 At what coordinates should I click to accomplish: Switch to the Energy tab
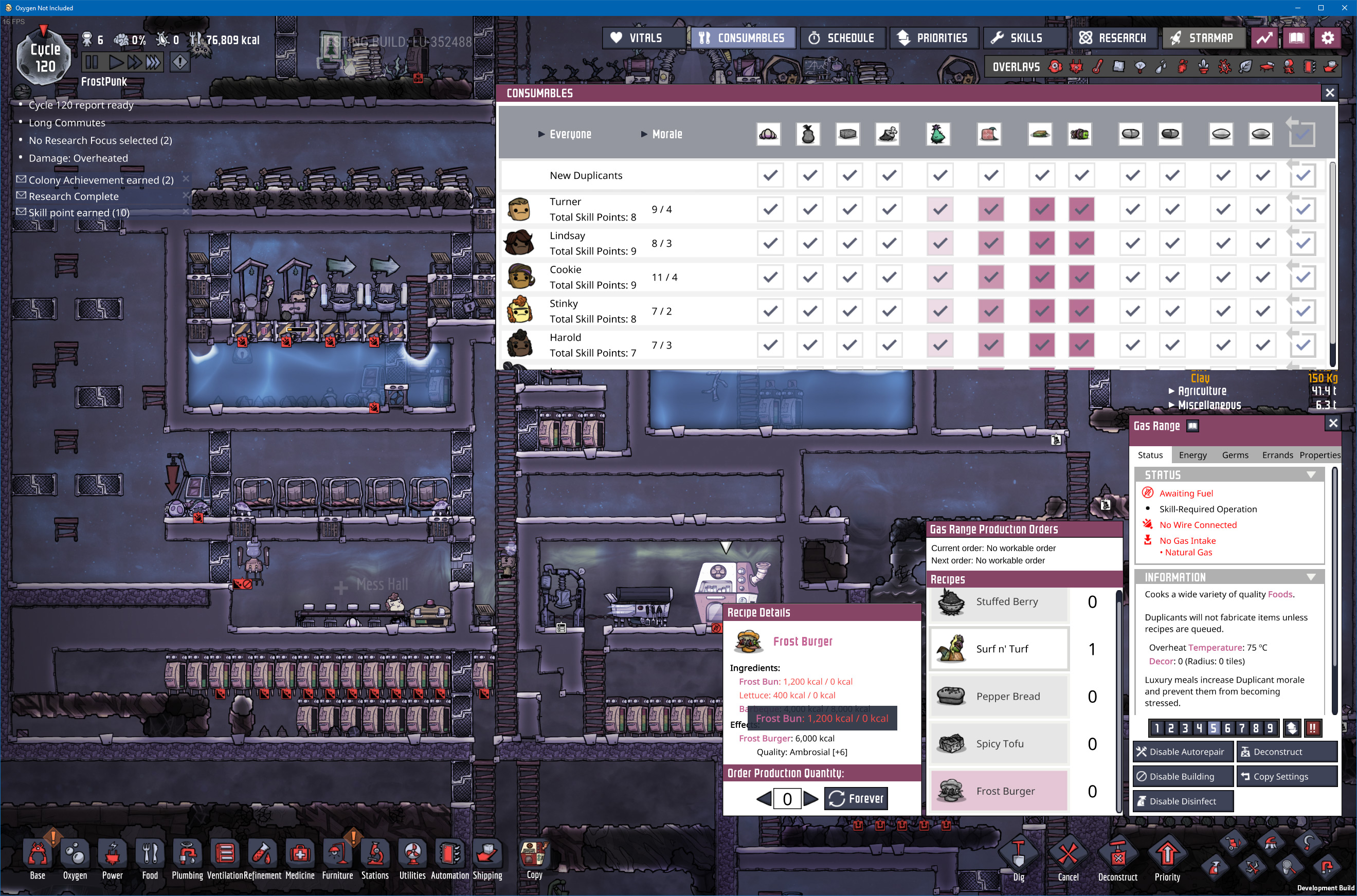1192,455
